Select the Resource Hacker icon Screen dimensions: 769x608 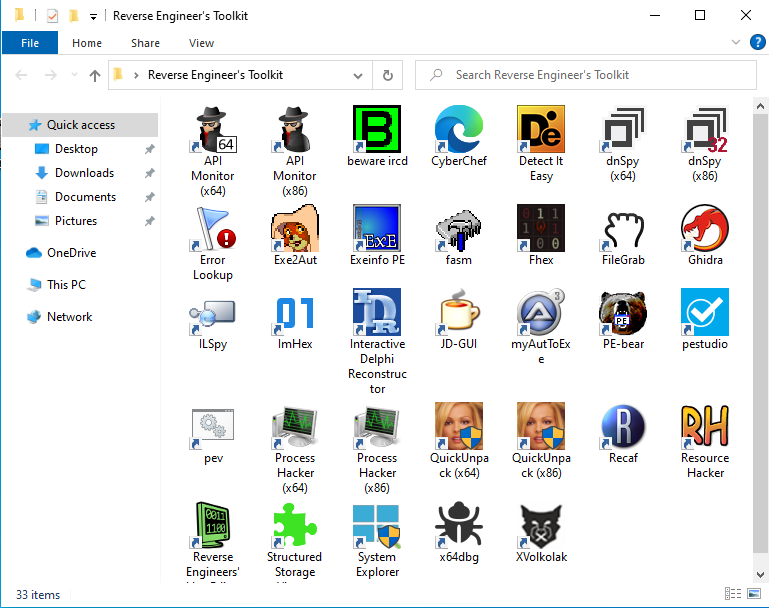pyautogui.click(x=705, y=426)
